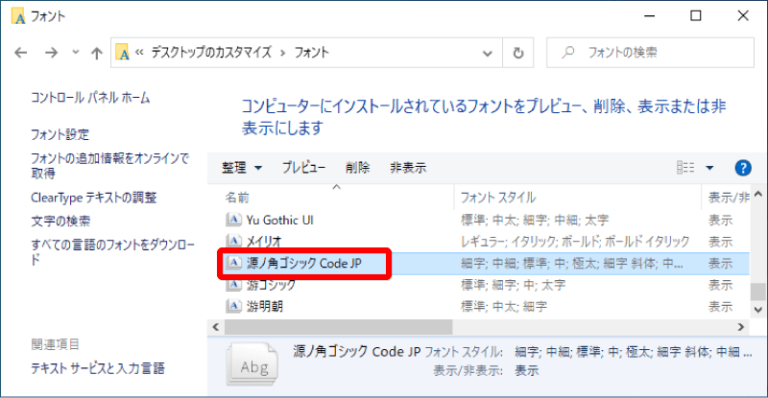
Task: Click the search magnifier icon
Action: 568,52
